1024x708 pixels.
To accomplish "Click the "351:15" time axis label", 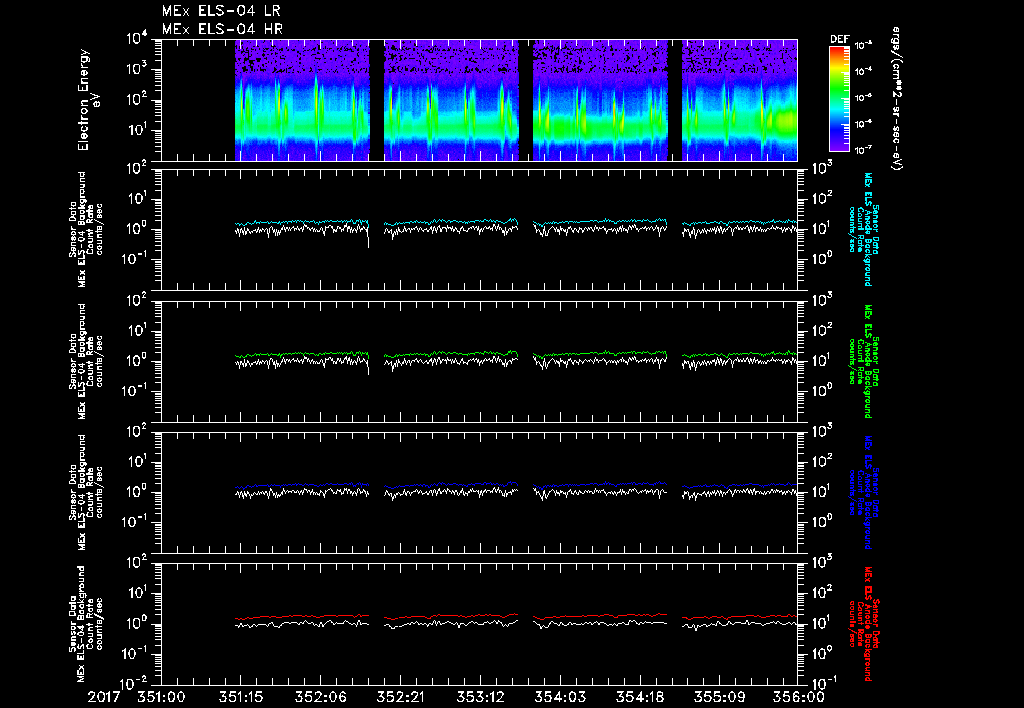I will coord(241,697).
